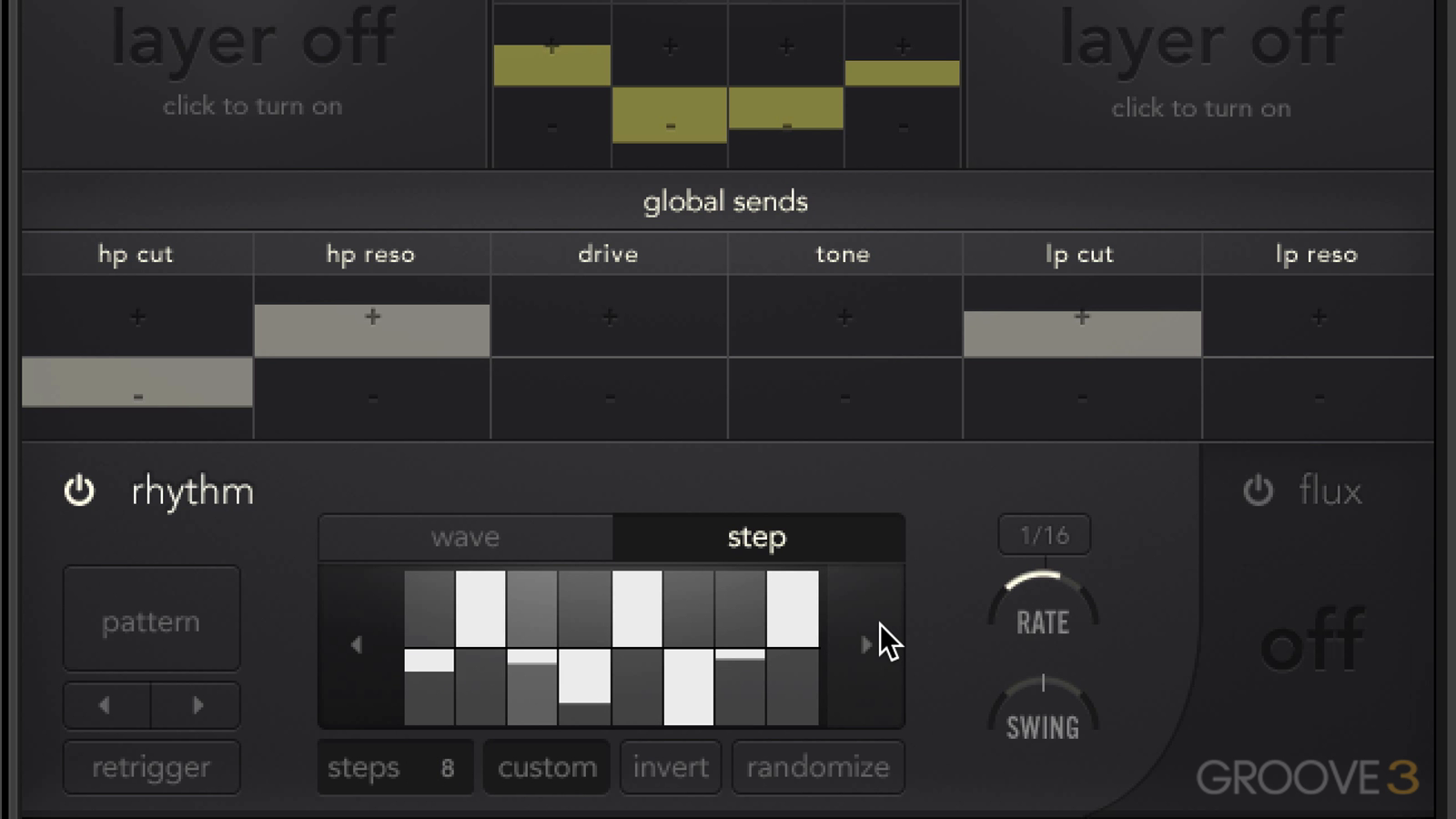Select the step tab
The width and height of the screenshot is (1456, 819).
(x=757, y=537)
